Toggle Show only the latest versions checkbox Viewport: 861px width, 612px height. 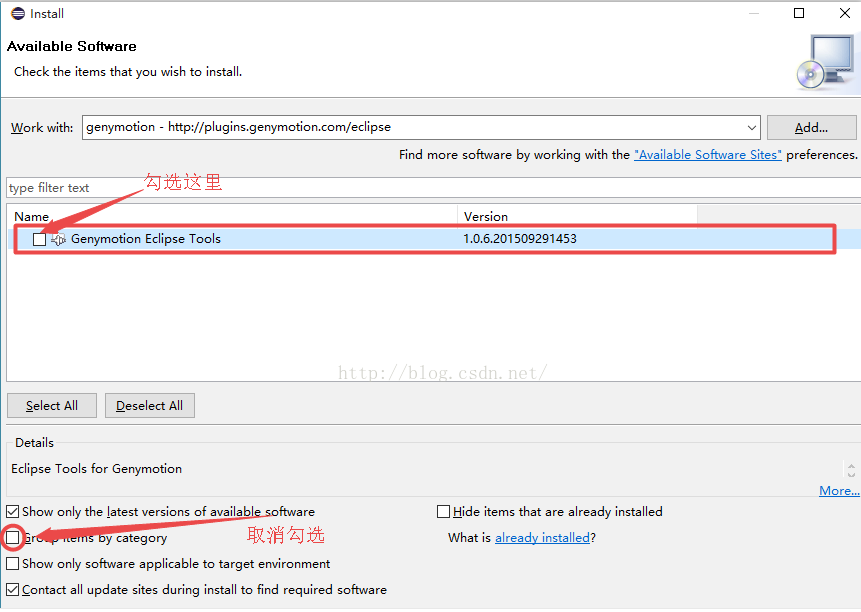click(13, 512)
